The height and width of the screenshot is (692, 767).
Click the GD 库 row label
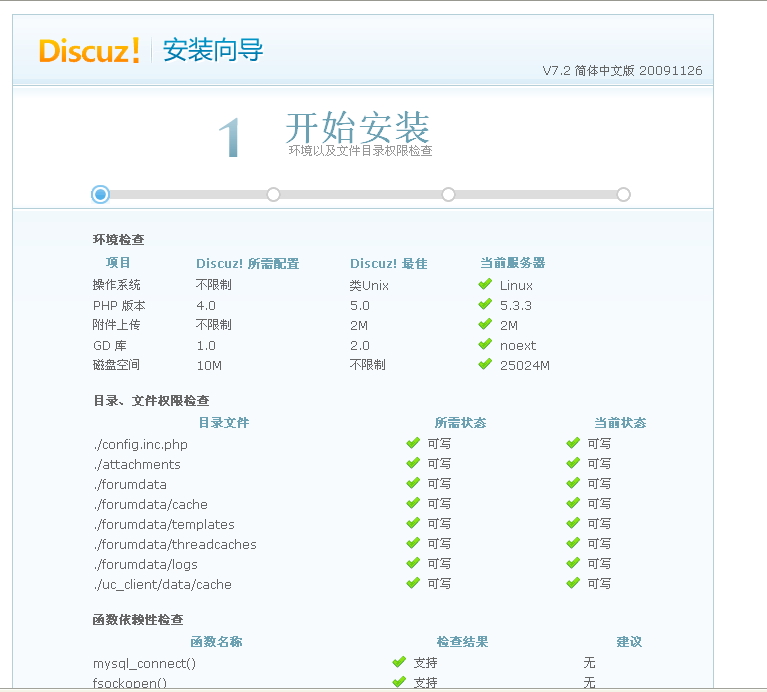coord(110,345)
